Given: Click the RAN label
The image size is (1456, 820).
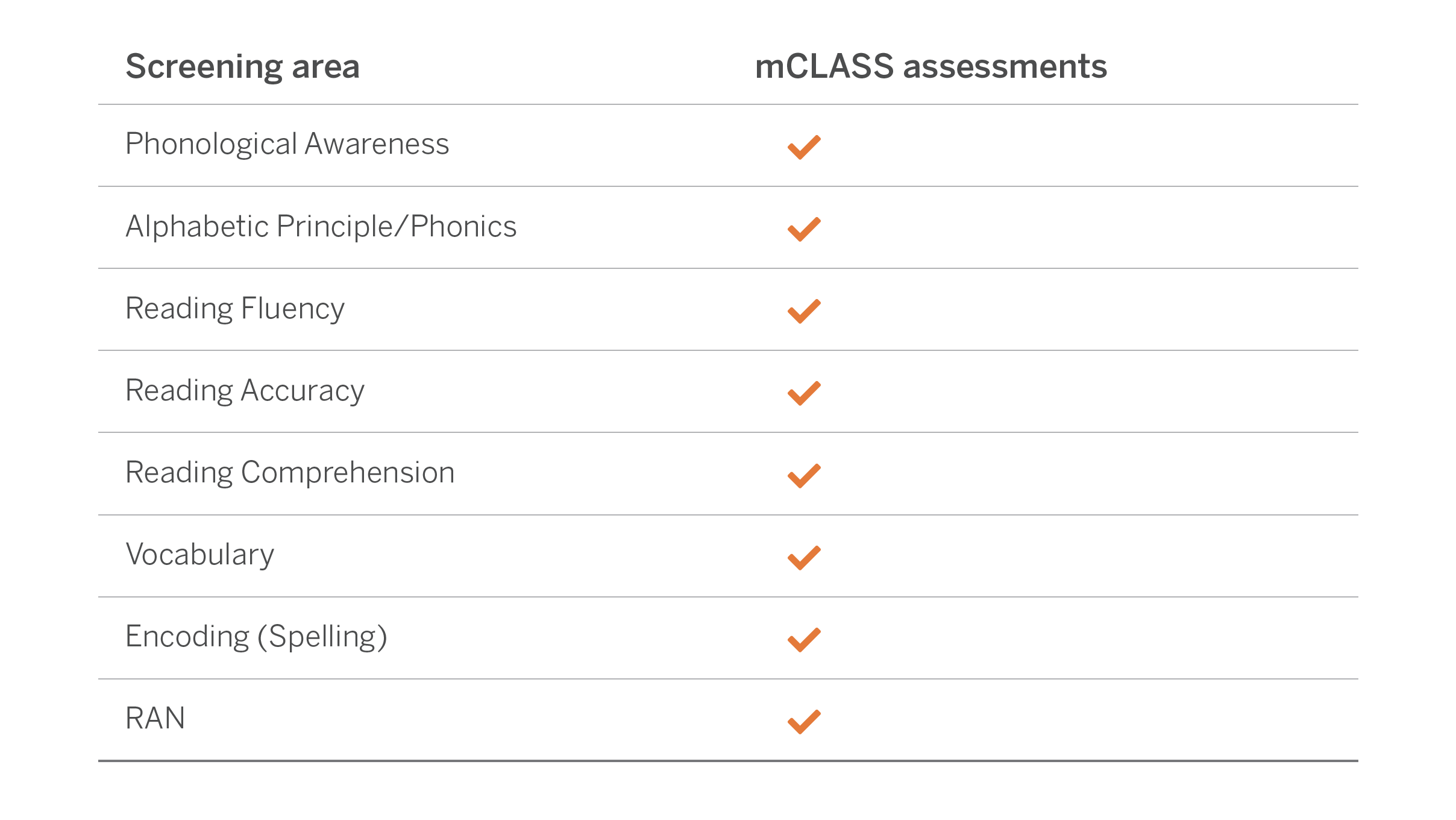Looking at the screenshot, I should click(155, 719).
